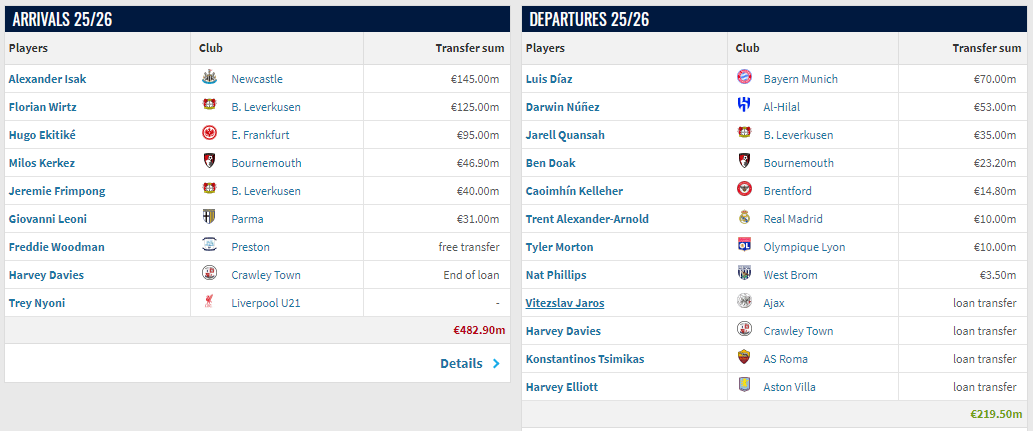The image size is (1033, 431).
Task: Click the AS Roma crest icon
Action: (744, 358)
